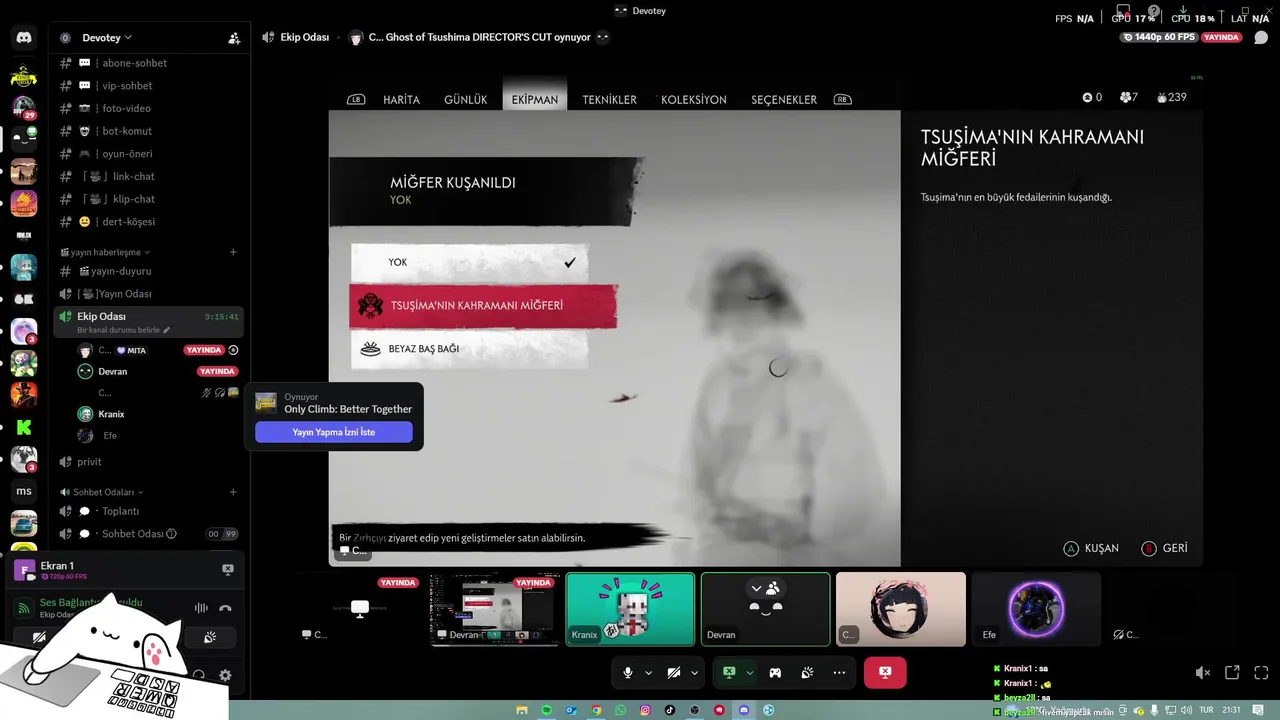Open the privit voice channel
The height and width of the screenshot is (720, 1280).
pyautogui.click(x=149, y=462)
